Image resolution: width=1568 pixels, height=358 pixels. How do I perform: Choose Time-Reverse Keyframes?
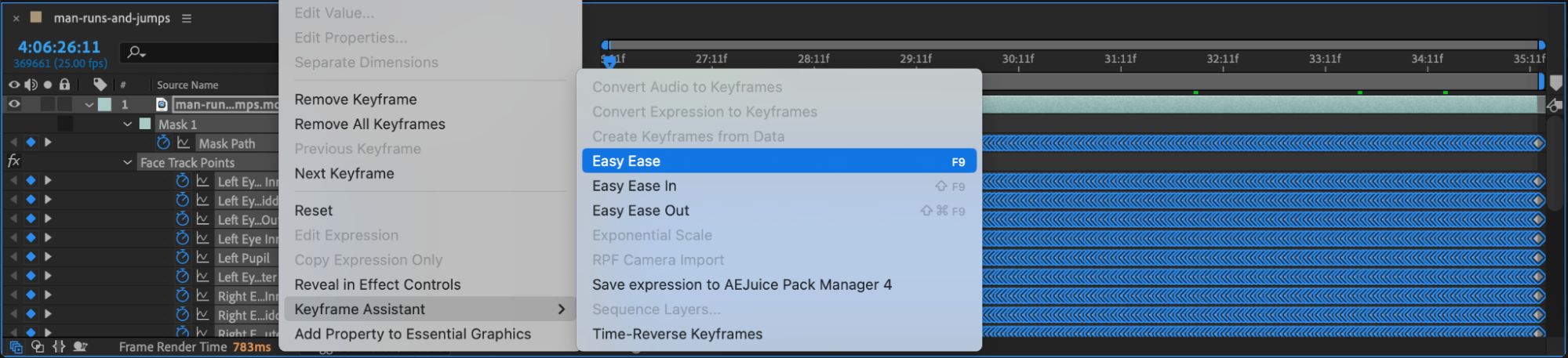click(677, 334)
